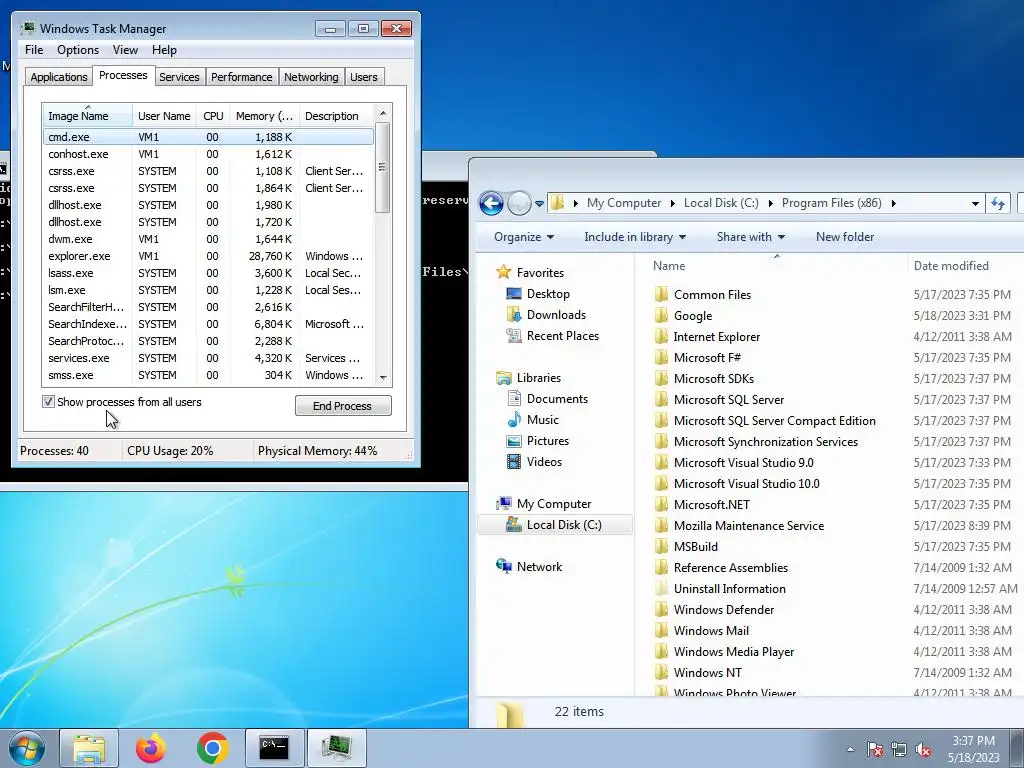Viewport: 1024px width, 768px height.
Task: Click the Forward arrow in Explorer
Action: point(519,203)
